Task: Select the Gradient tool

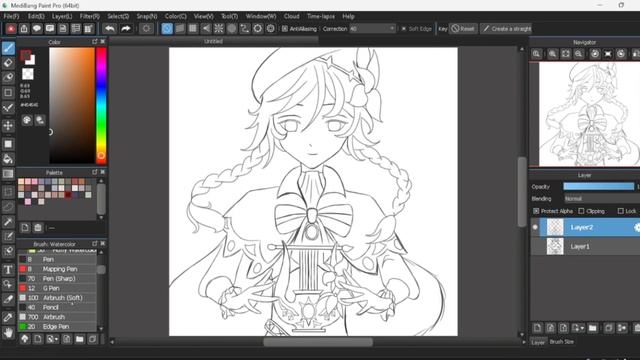Action: point(8,174)
